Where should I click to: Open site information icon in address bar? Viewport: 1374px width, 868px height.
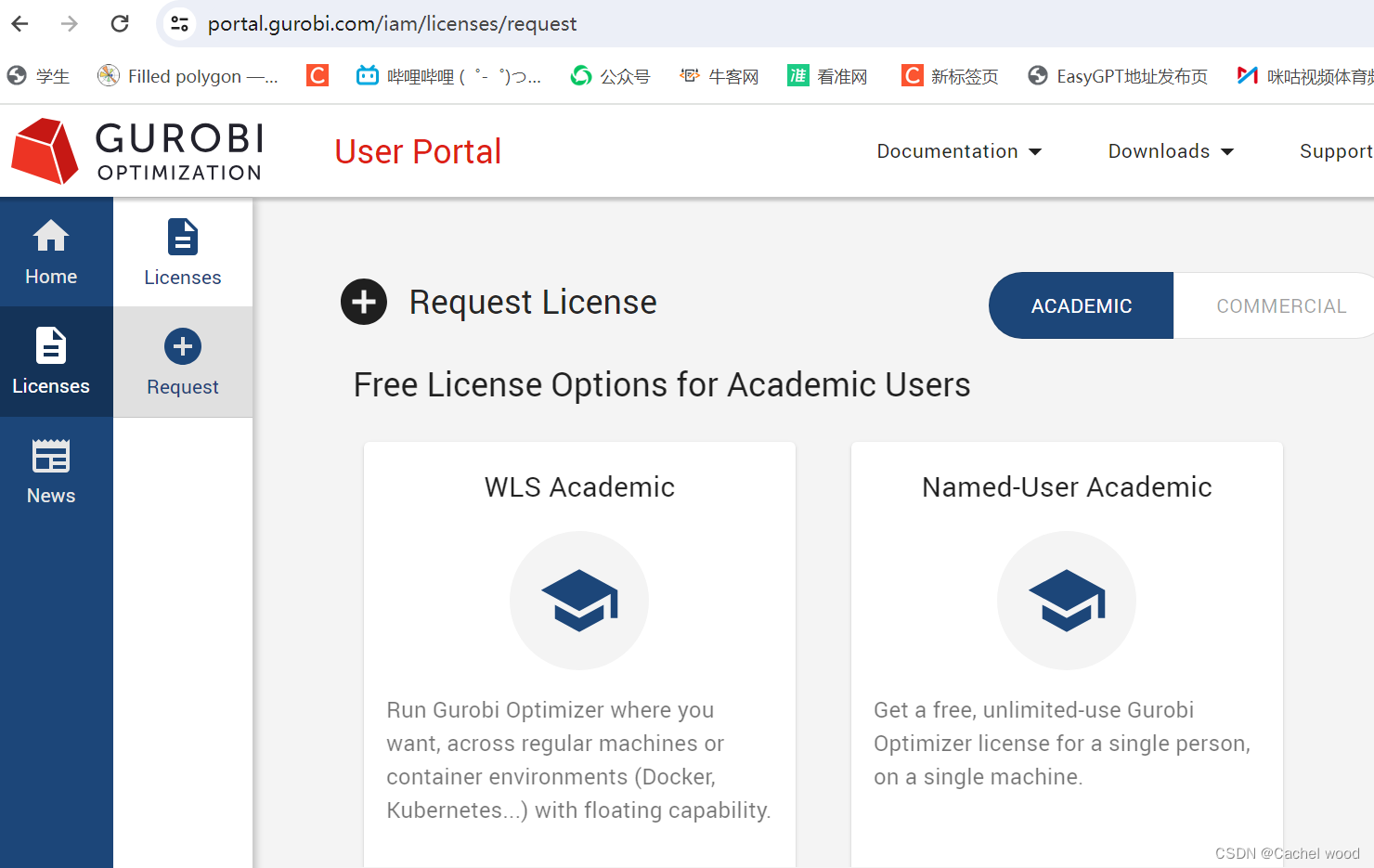179,23
